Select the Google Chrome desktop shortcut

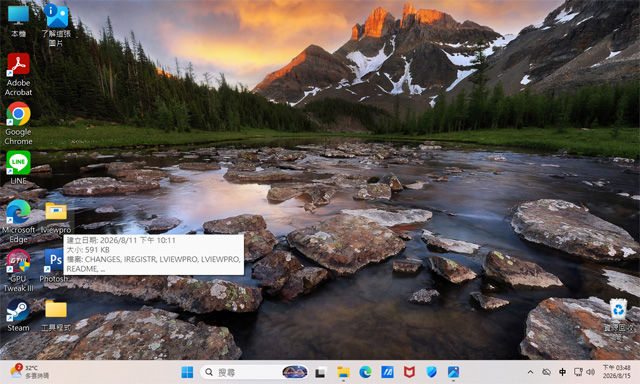click(x=18, y=123)
